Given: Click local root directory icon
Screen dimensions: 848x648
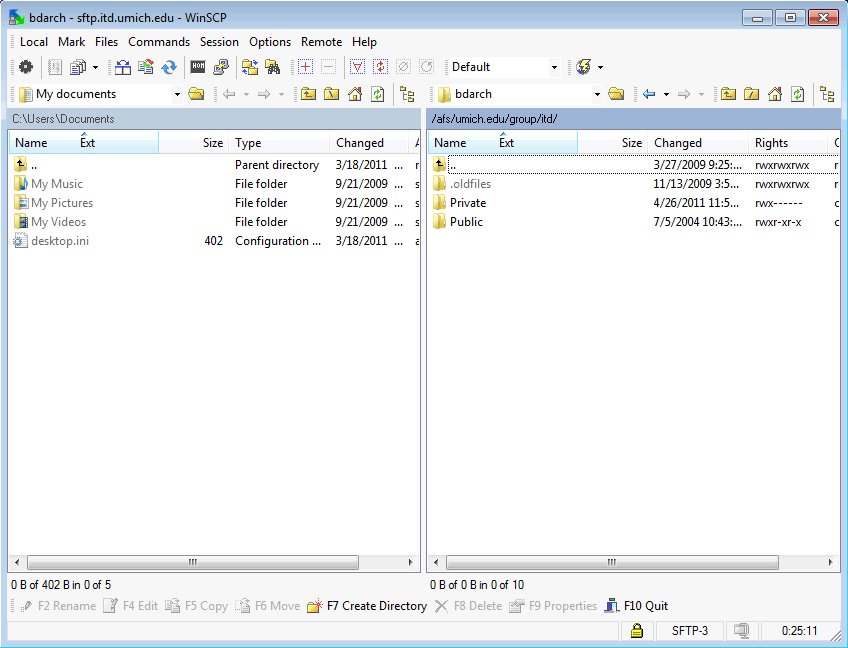Looking at the screenshot, I should pyautogui.click(x=331, y=94).
